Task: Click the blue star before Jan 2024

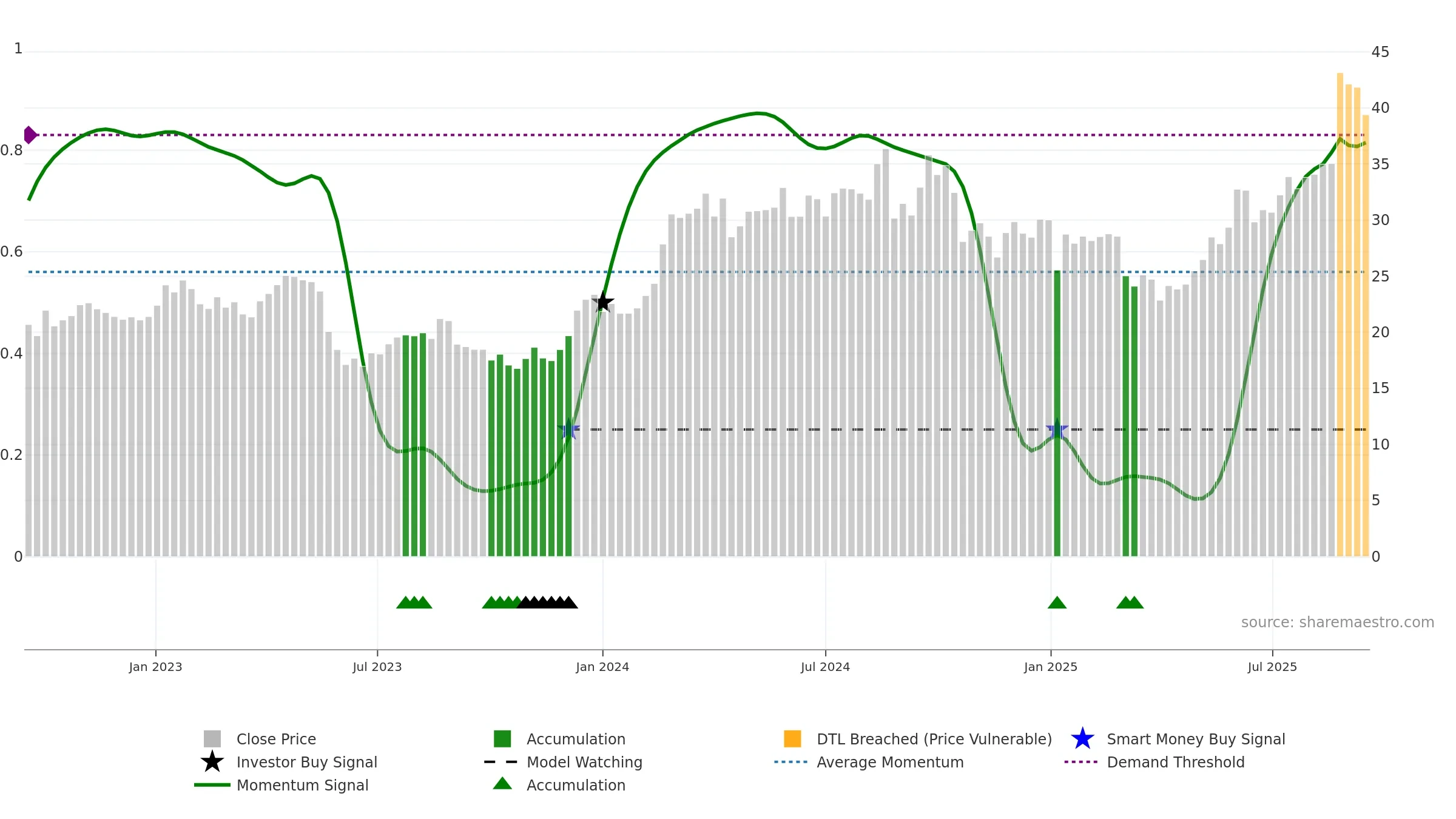Action: click(x=568, y=430)
